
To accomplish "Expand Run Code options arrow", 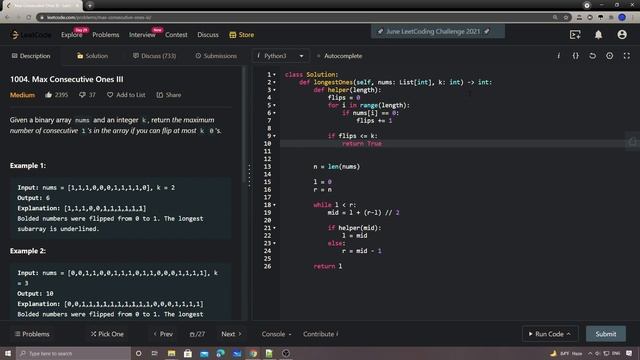I will 569,334.
